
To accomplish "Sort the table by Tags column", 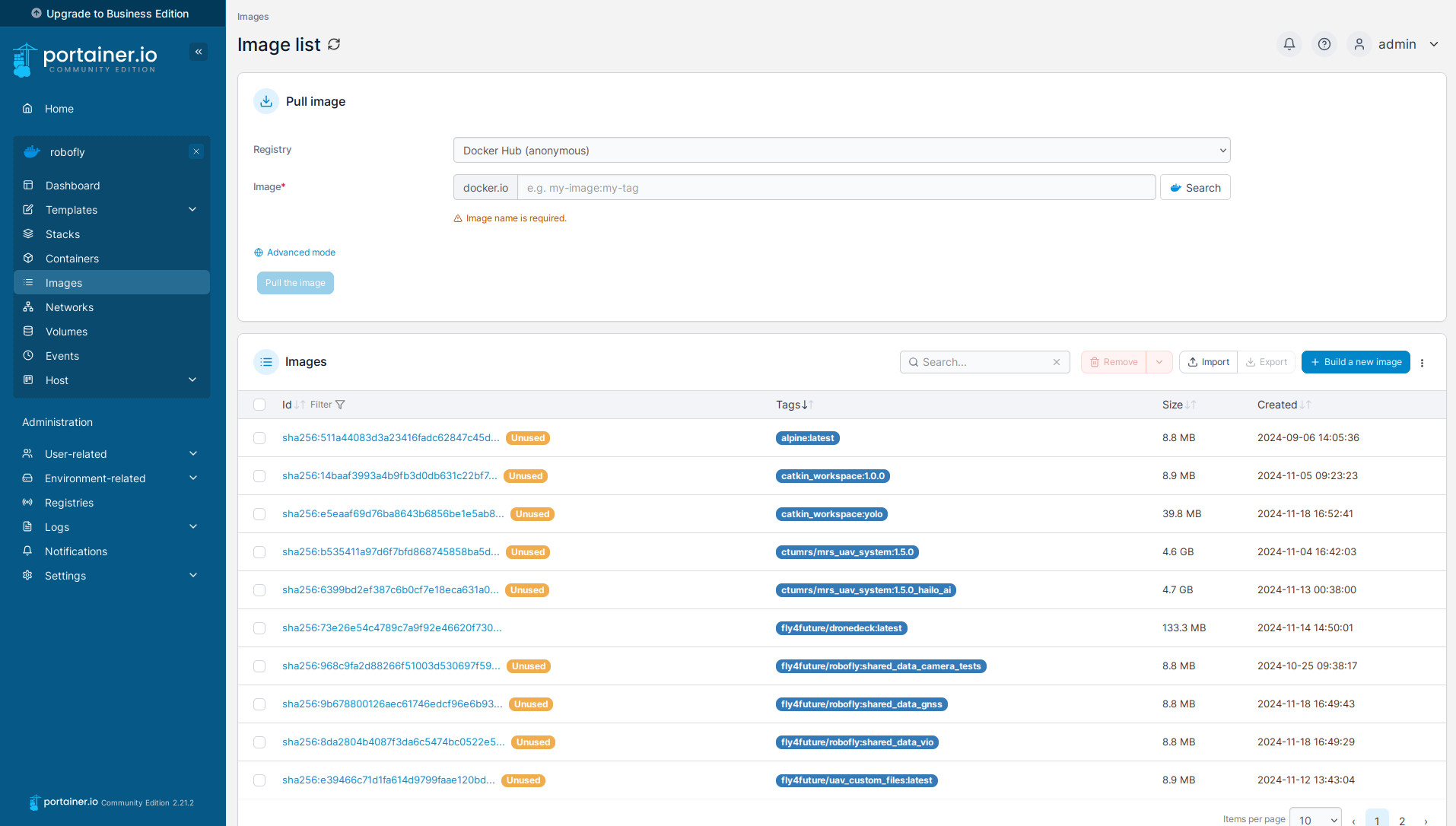I will coord(795,405).
